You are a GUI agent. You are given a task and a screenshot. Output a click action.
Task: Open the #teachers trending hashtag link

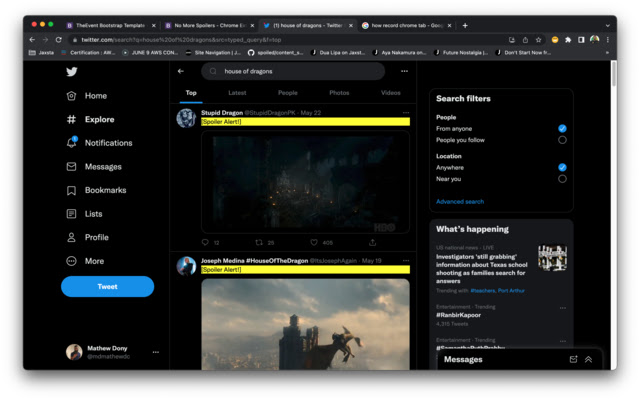[x=483, y=291]
